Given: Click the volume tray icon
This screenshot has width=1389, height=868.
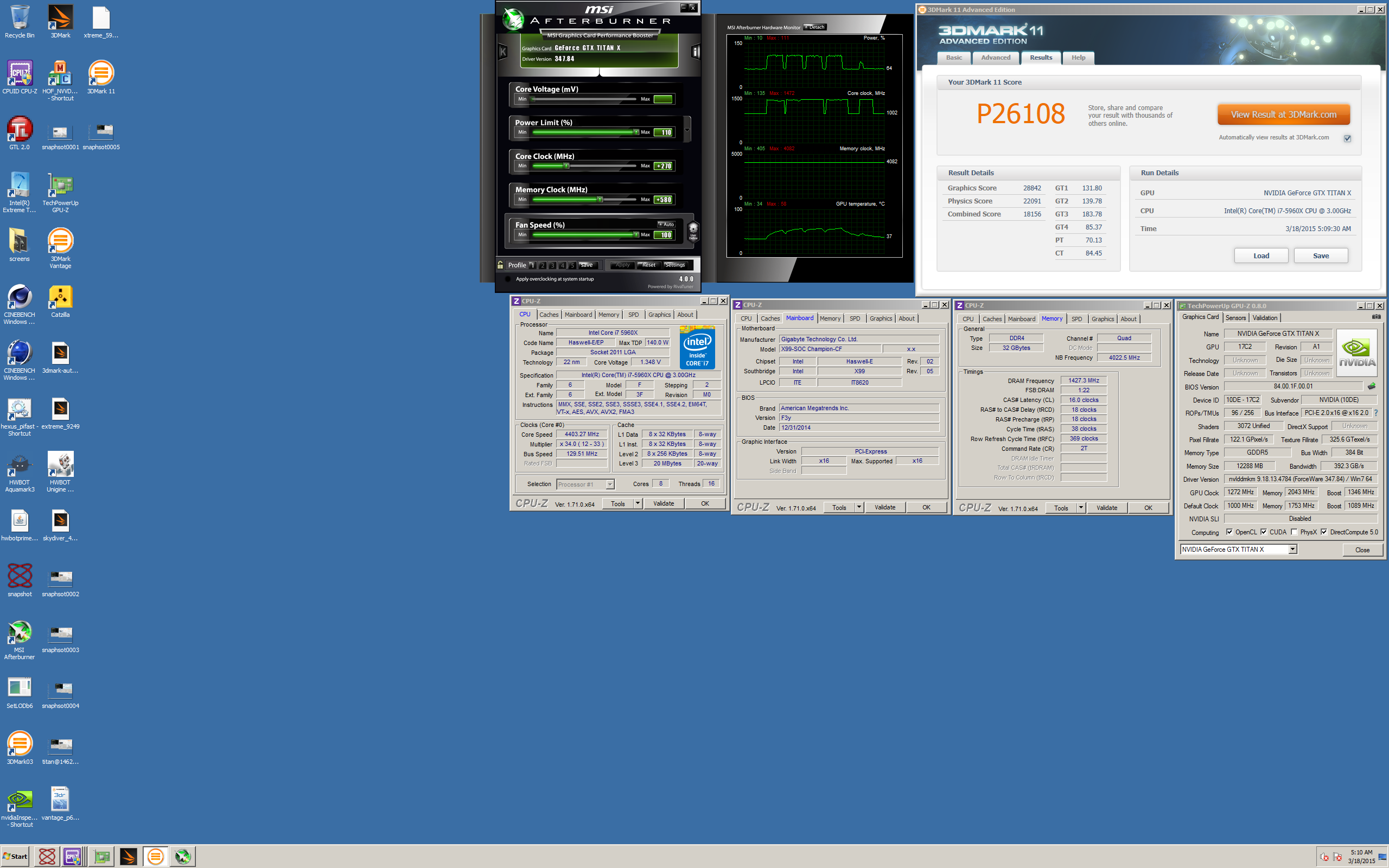Looking at the screenshot, I should 1324,857.
